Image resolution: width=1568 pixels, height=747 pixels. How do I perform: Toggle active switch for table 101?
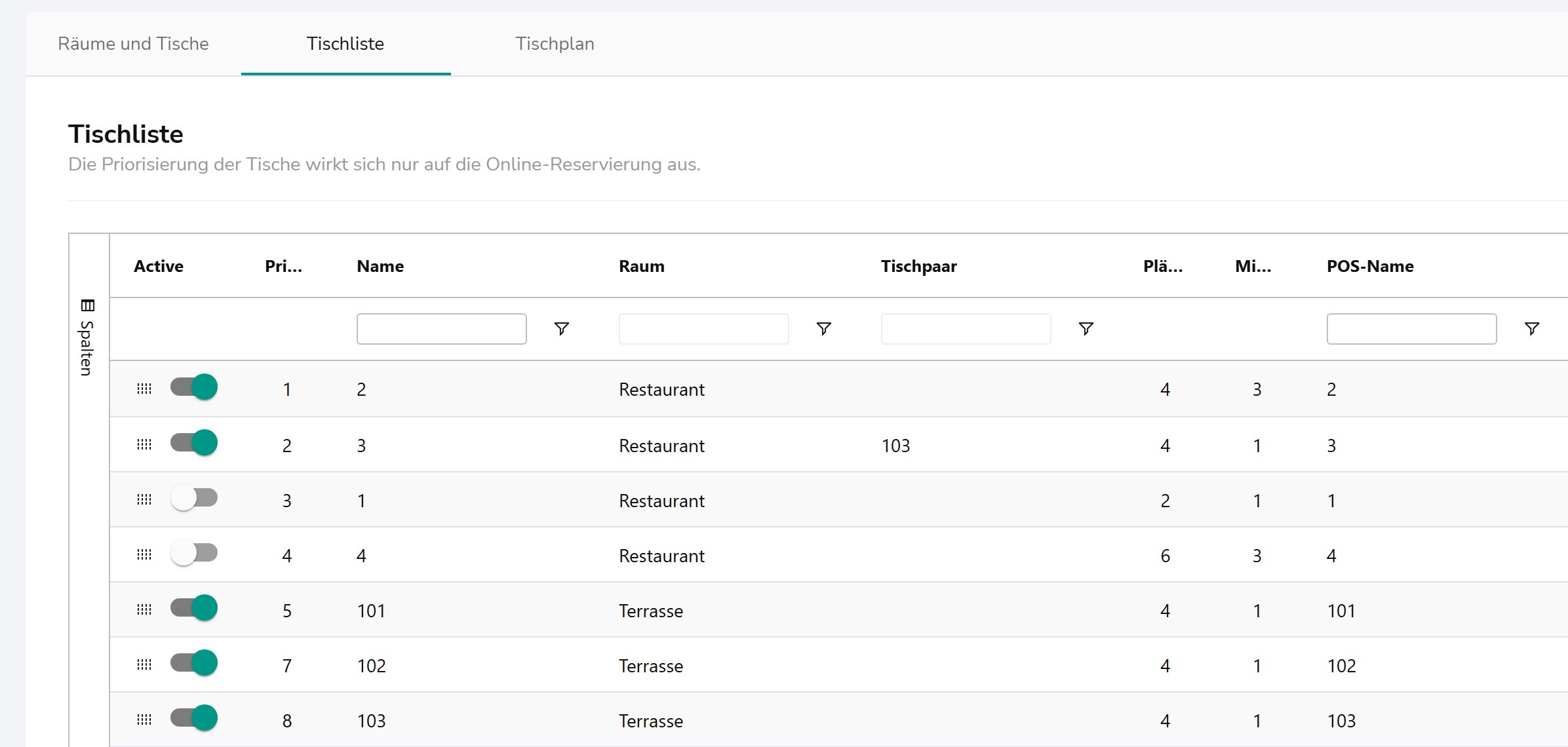tap(194, 607)
